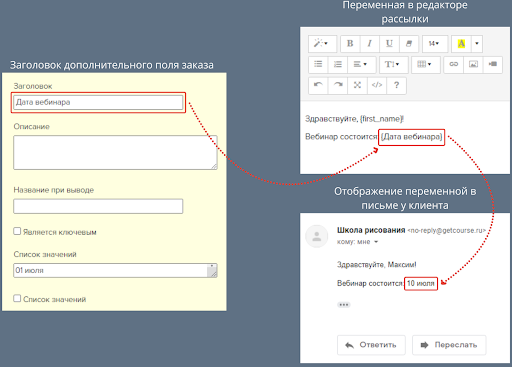The width and height of the screenshot is (512, 367).
Task: Insert a picture with the image icon
Action: [x=473, y=64]
